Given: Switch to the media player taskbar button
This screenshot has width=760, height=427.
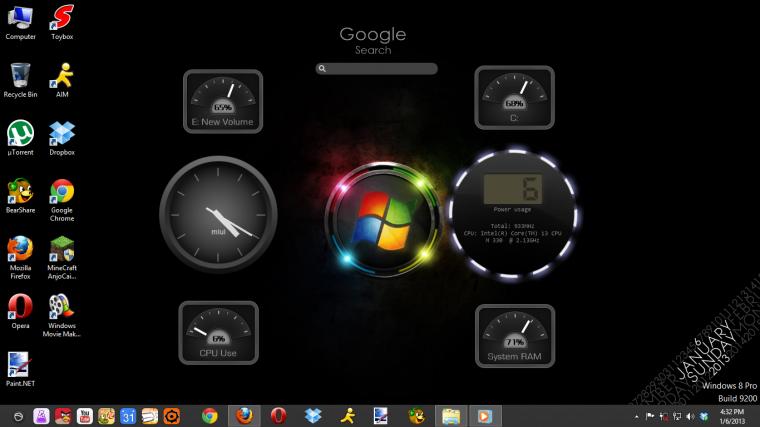Looking at the screenshot, I should tap(485, 416).
